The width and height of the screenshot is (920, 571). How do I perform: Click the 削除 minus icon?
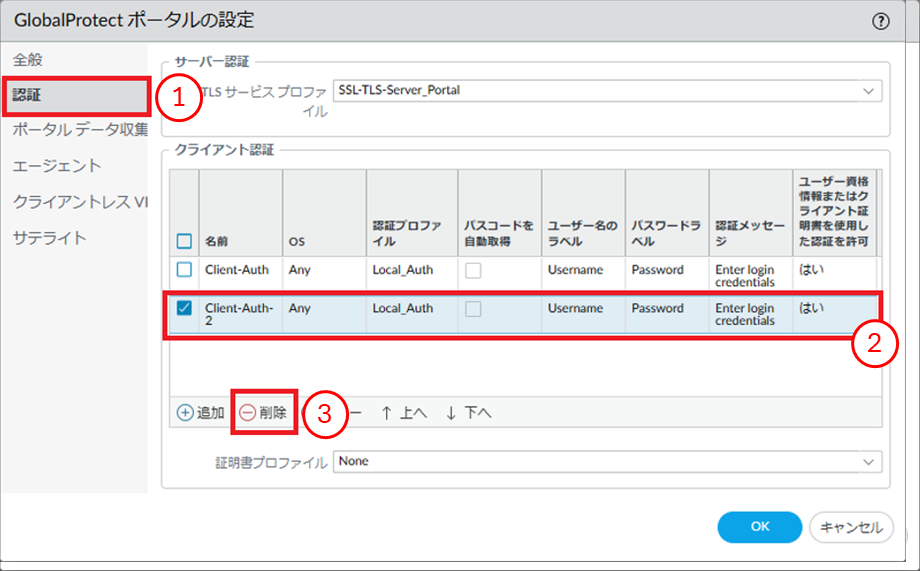point(247,412)
